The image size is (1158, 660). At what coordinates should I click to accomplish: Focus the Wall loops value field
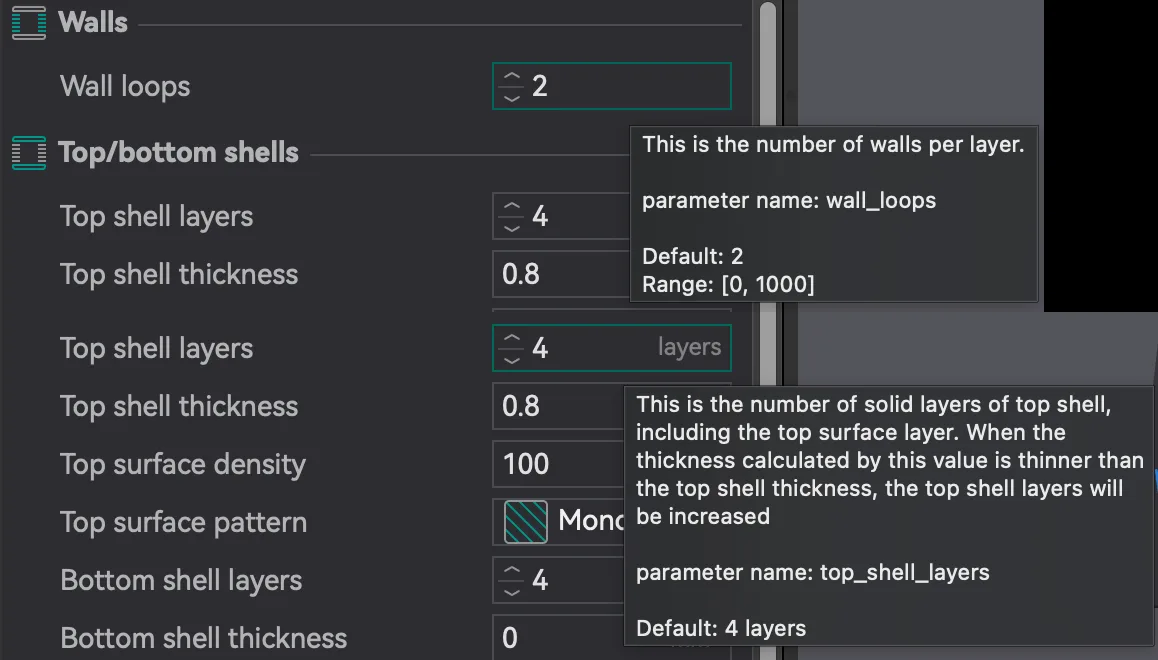[x=612, y=86]
